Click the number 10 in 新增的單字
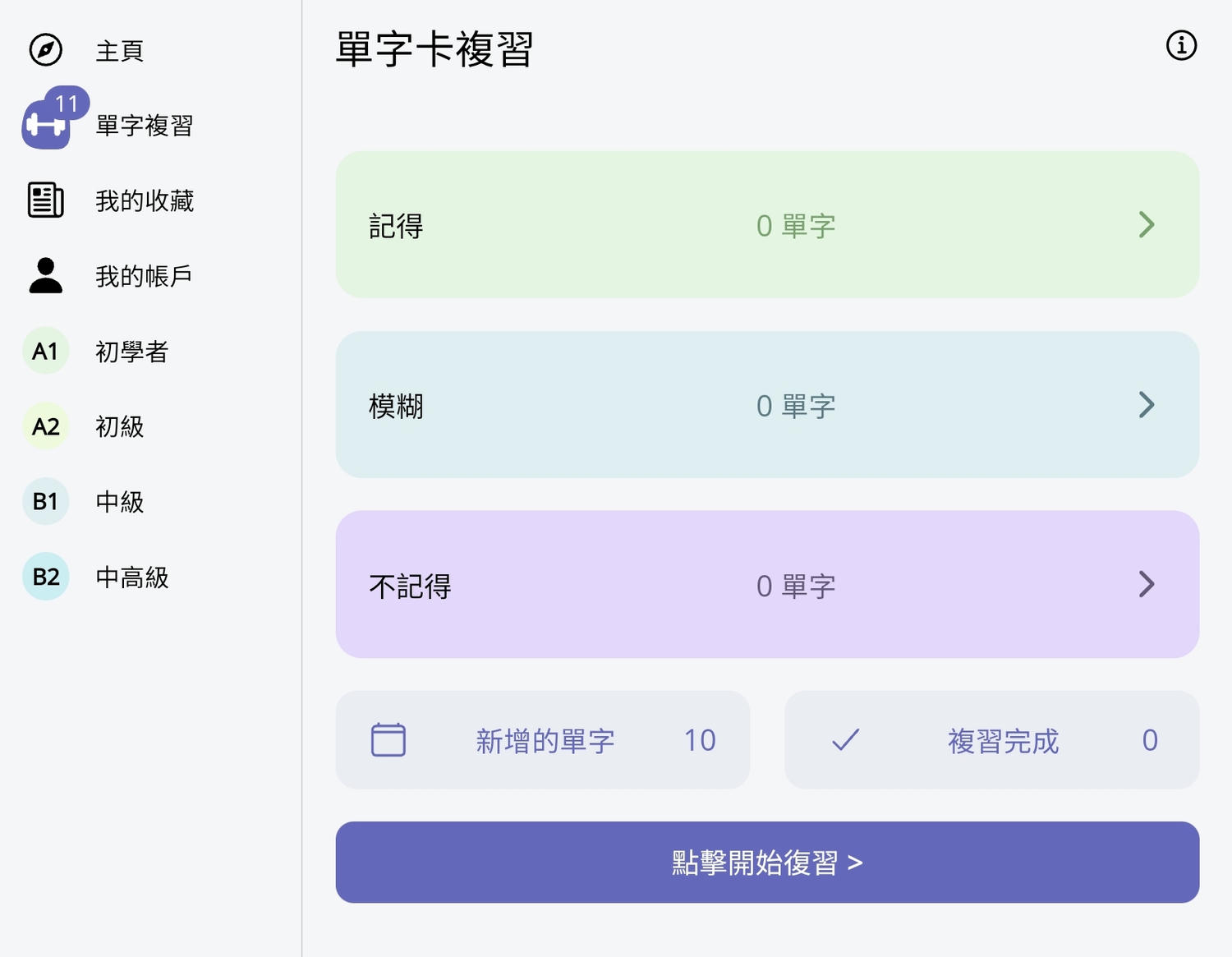This screenshot has width=1232, height=957. [700, 740]
